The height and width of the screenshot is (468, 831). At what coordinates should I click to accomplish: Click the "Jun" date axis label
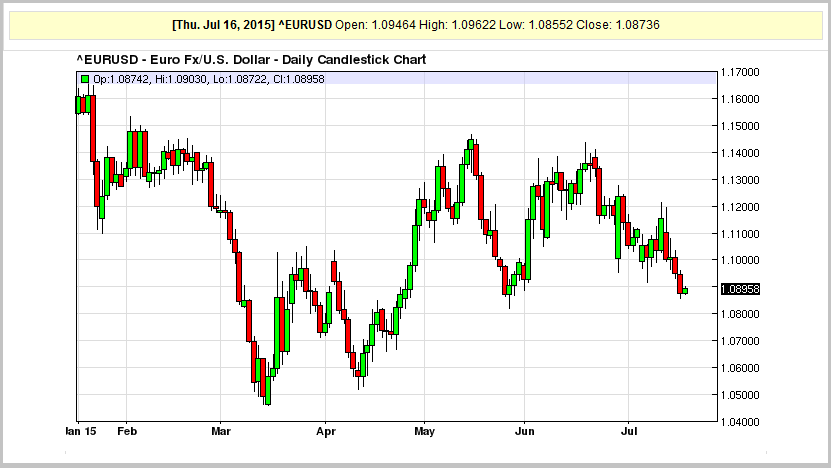[525, 431]
